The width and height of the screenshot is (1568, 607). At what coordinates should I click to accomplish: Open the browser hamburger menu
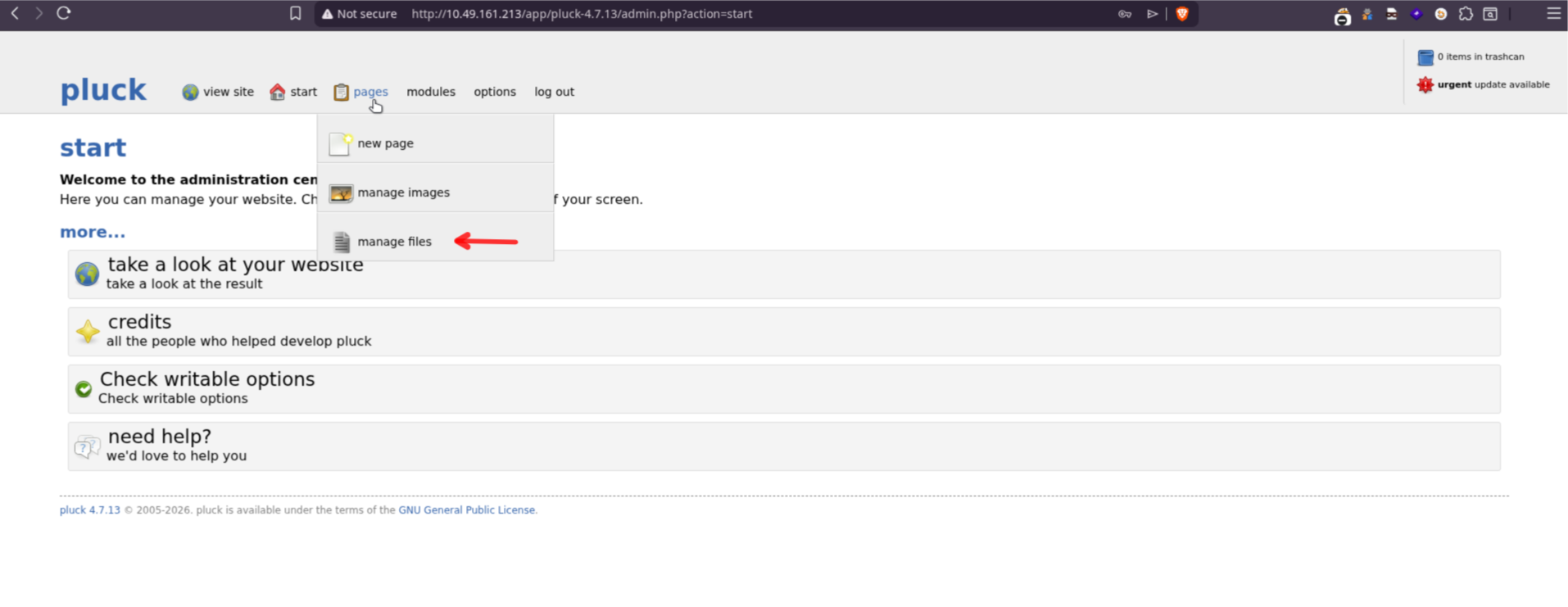(x=1553, y=13)
